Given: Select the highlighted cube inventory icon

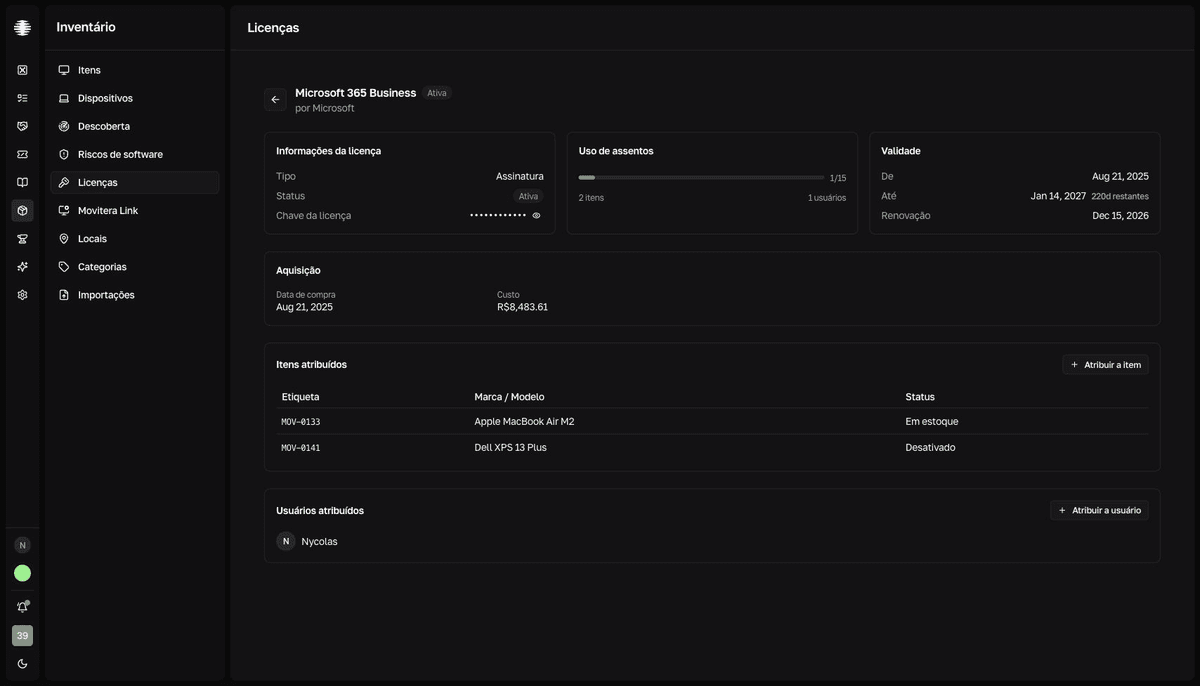Looking at the screenshot, I should (x=22, y=211).
